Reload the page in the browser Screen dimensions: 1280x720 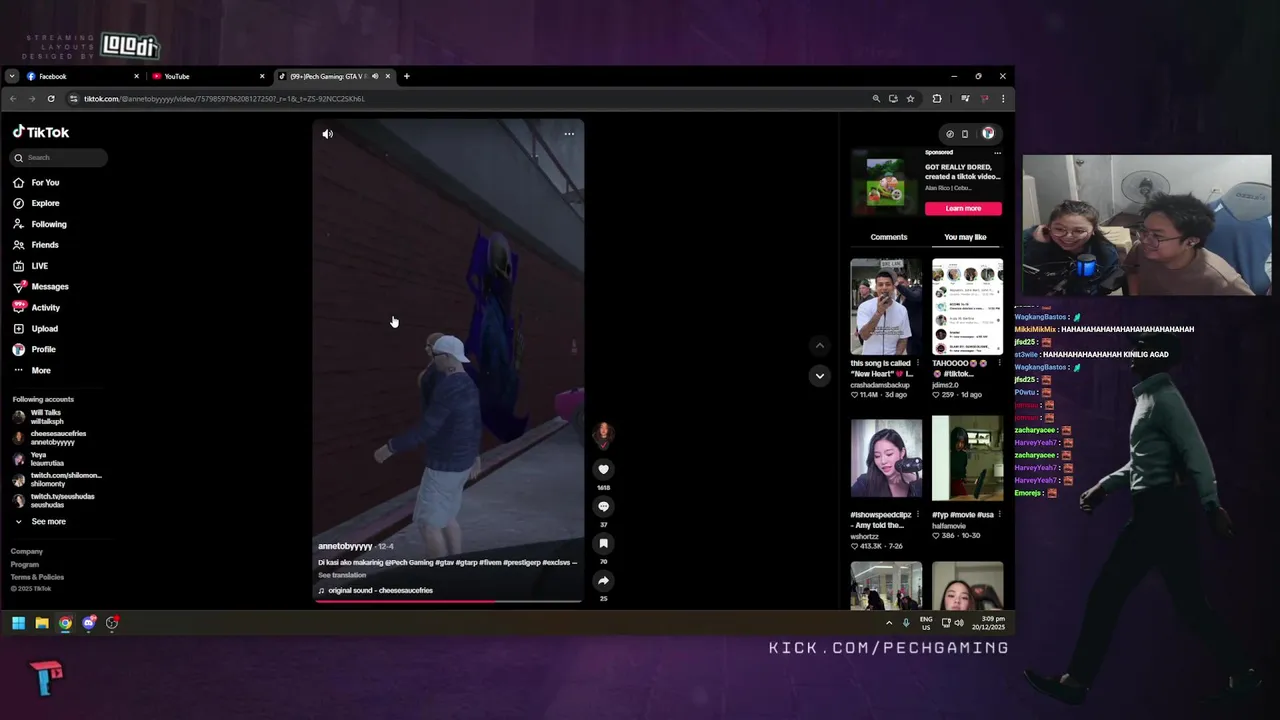(x=51, y=99)
